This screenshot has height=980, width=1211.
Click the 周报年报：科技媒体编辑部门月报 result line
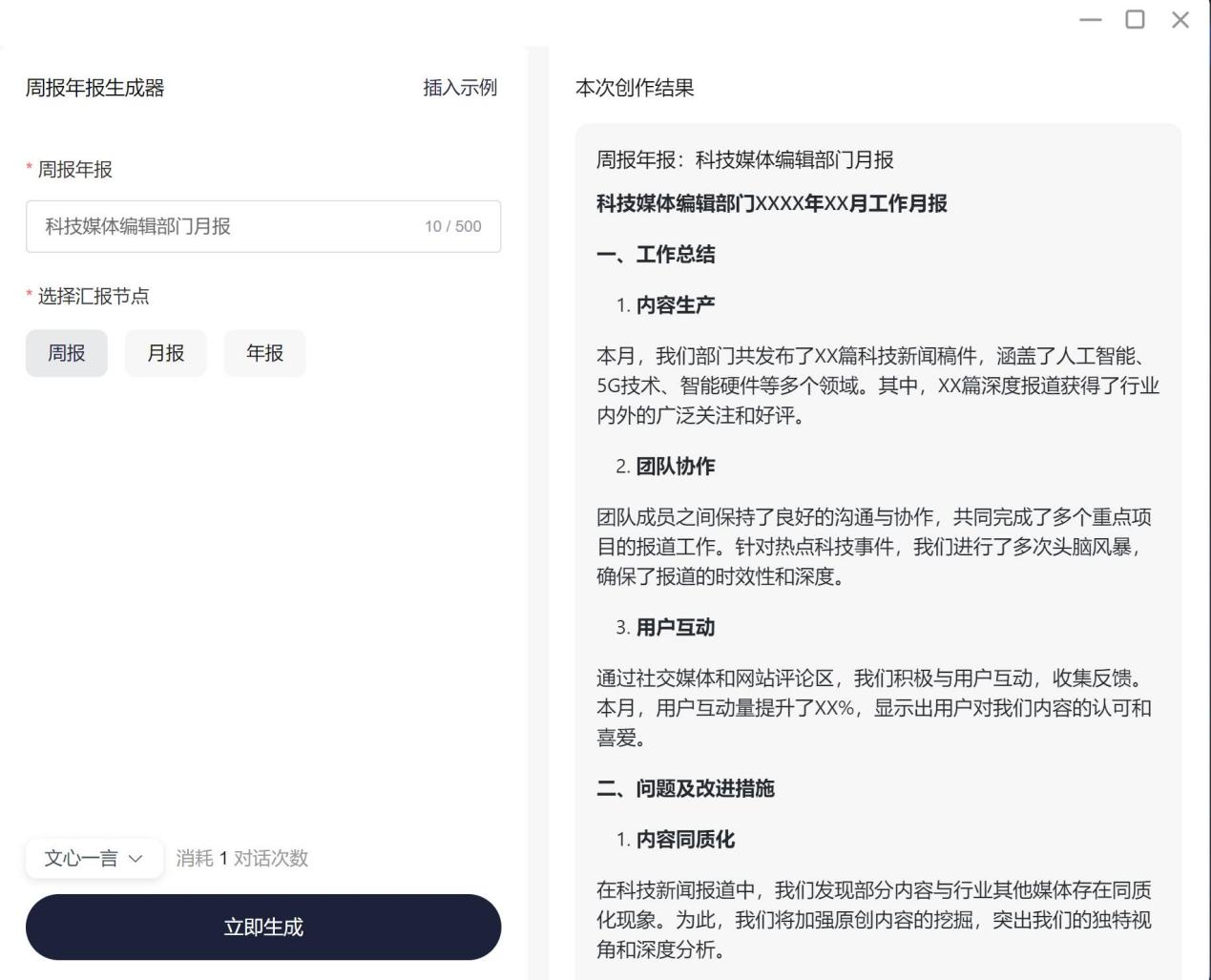(745, 159)
